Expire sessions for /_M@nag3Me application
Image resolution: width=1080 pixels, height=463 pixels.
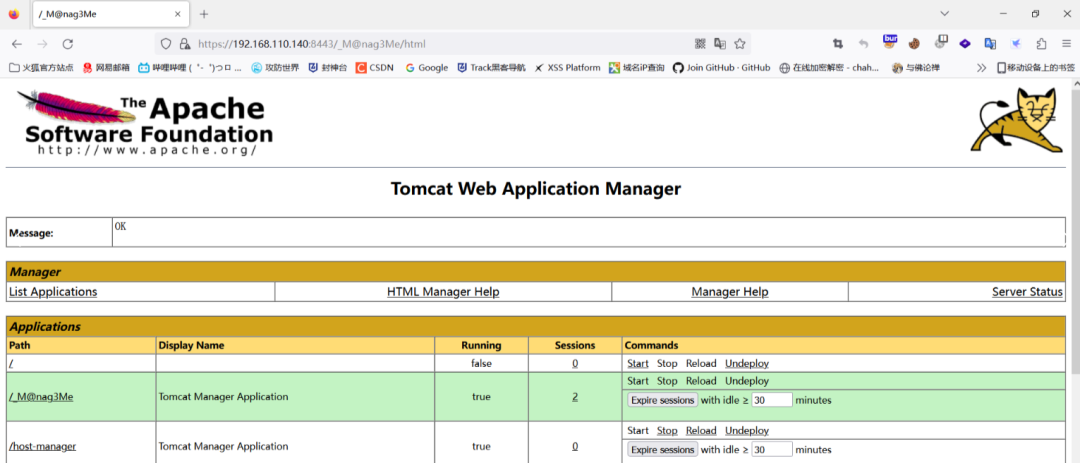(663, 400)
